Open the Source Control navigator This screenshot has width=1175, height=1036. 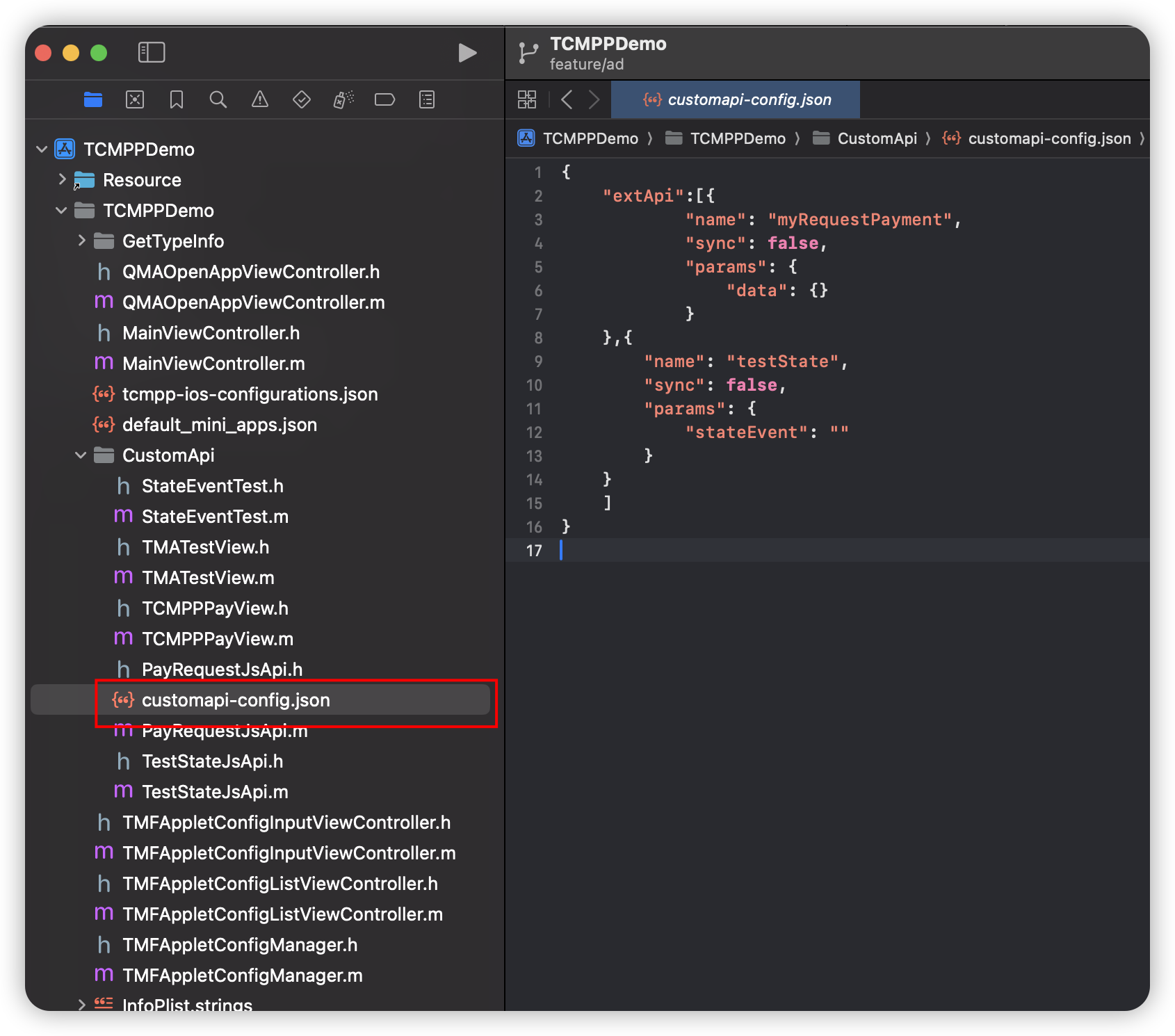click(135, 100)
